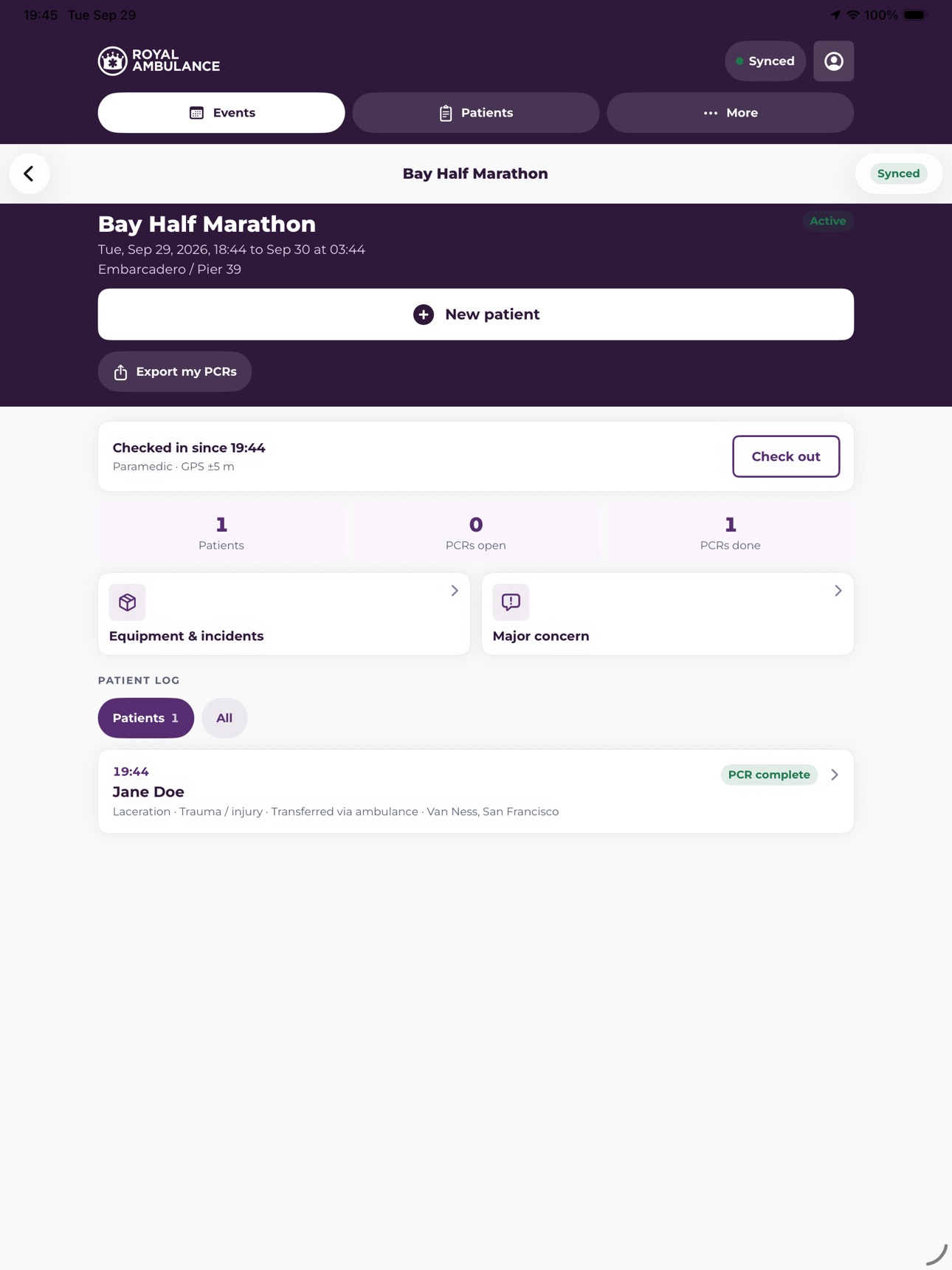Open the Equipment & incidents box icon
The height and width of the screenshot is (1270, 952).
click(128, 603)
